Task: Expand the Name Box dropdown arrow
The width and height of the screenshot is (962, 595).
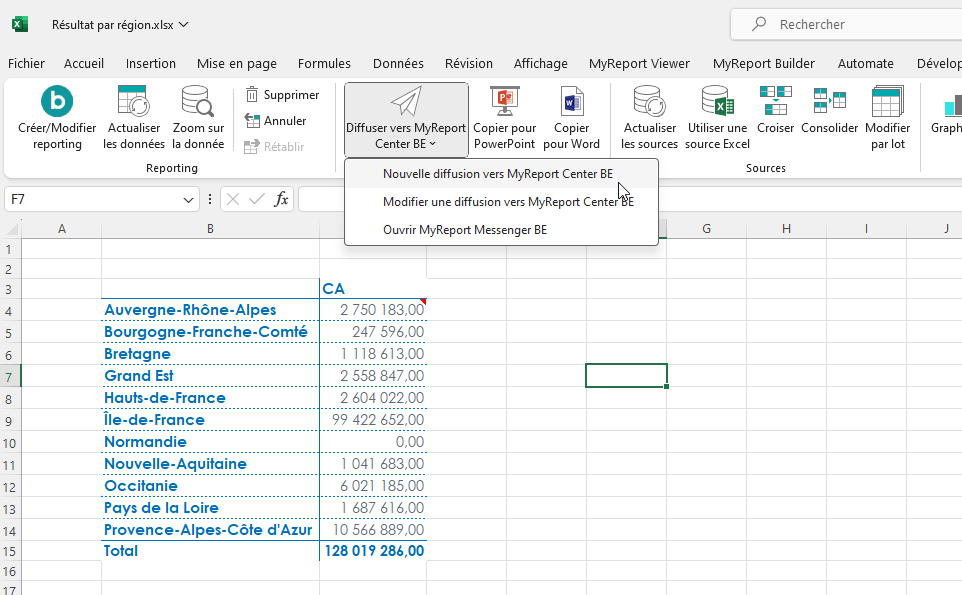Action: 190,200
